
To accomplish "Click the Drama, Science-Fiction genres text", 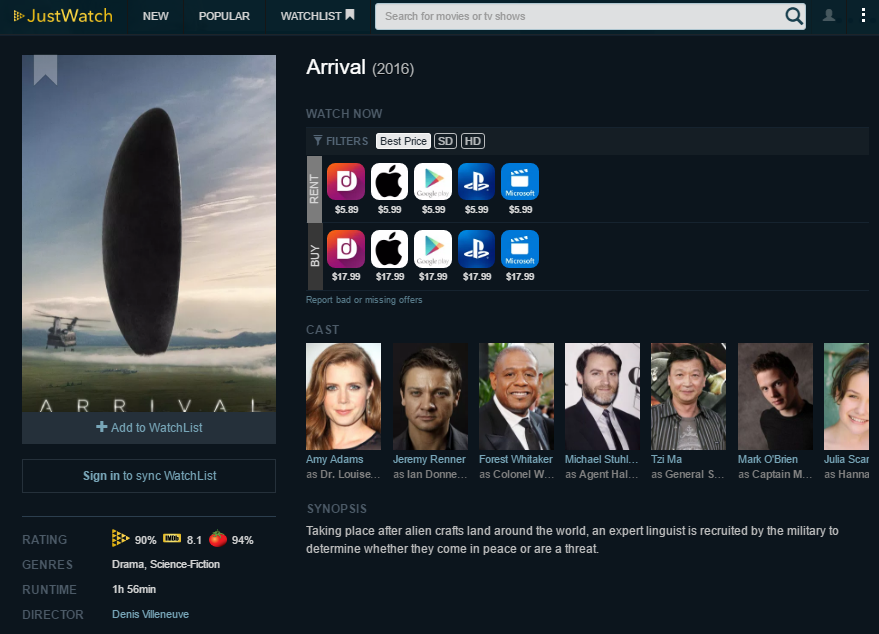I will (166, 564).
